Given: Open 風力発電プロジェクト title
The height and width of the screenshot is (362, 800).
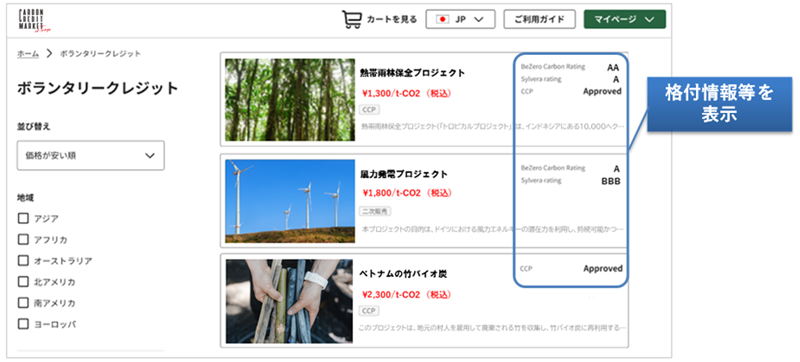Looking at the screenshot, I should click(x=404, y=174).
